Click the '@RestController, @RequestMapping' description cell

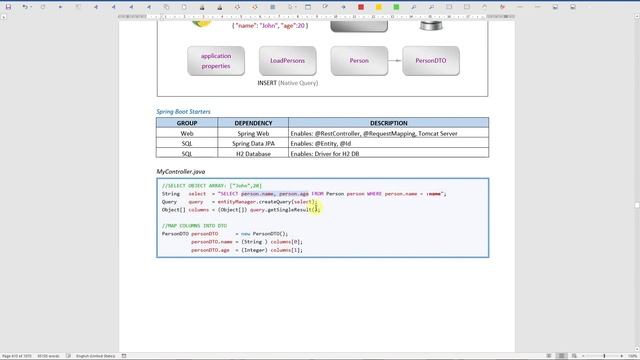(x=389, y=133)
